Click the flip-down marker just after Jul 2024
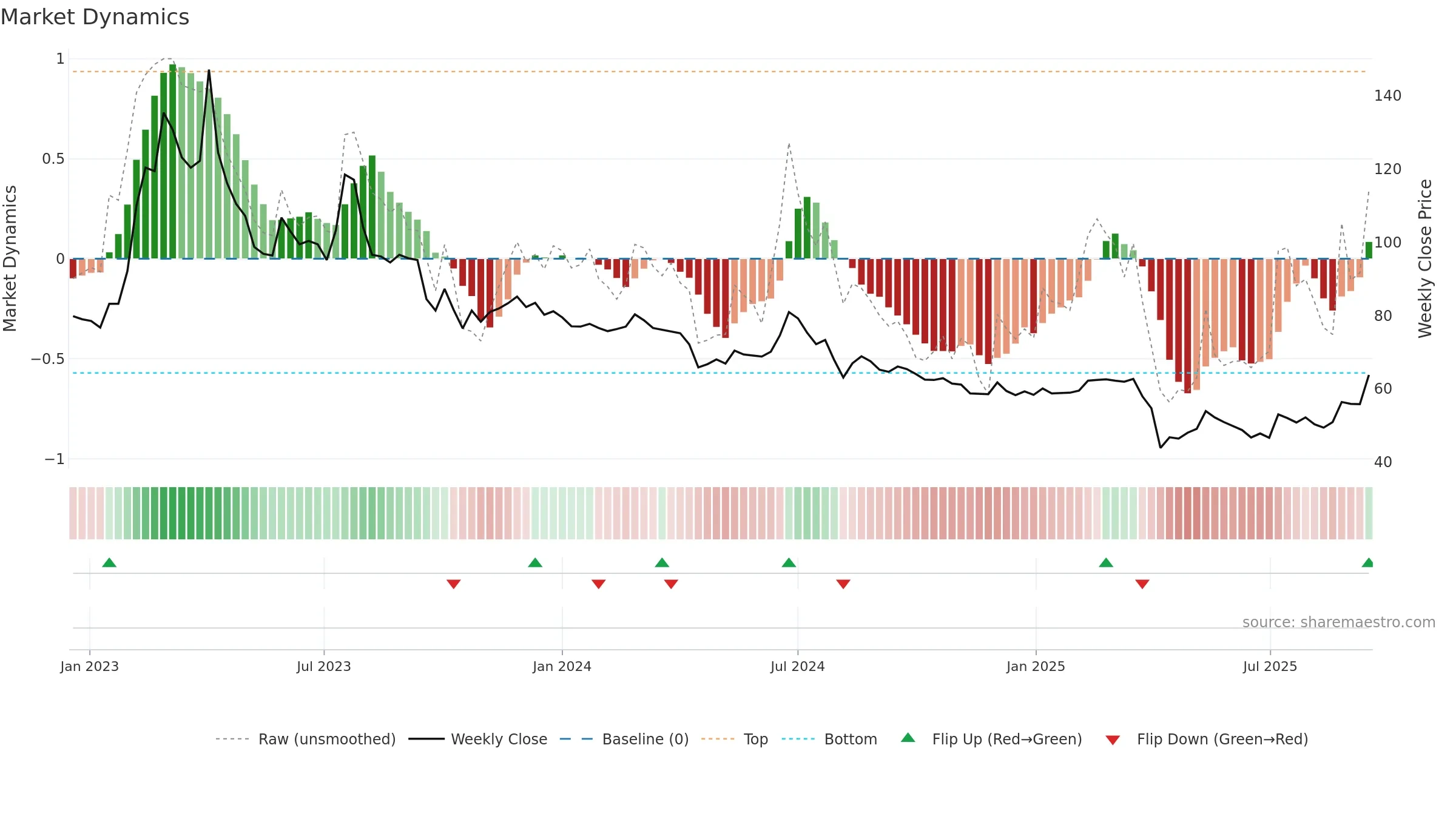The image size is (1456, 819). tap(843, 584)
